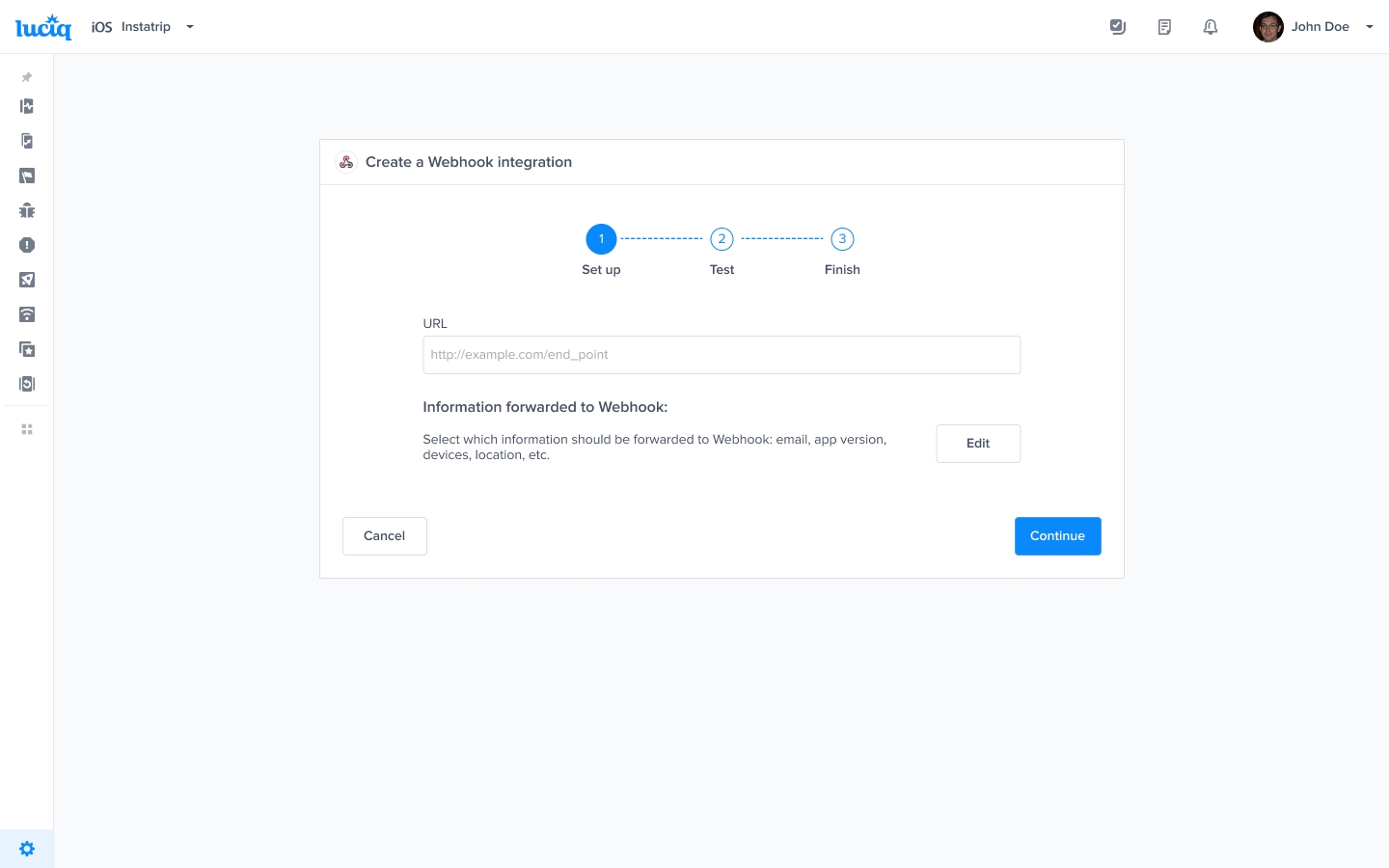The width and height of the screenshot is (1389, 868).
Task: Click the four-square grid icon in the sidebar
Action: (27, 429)
